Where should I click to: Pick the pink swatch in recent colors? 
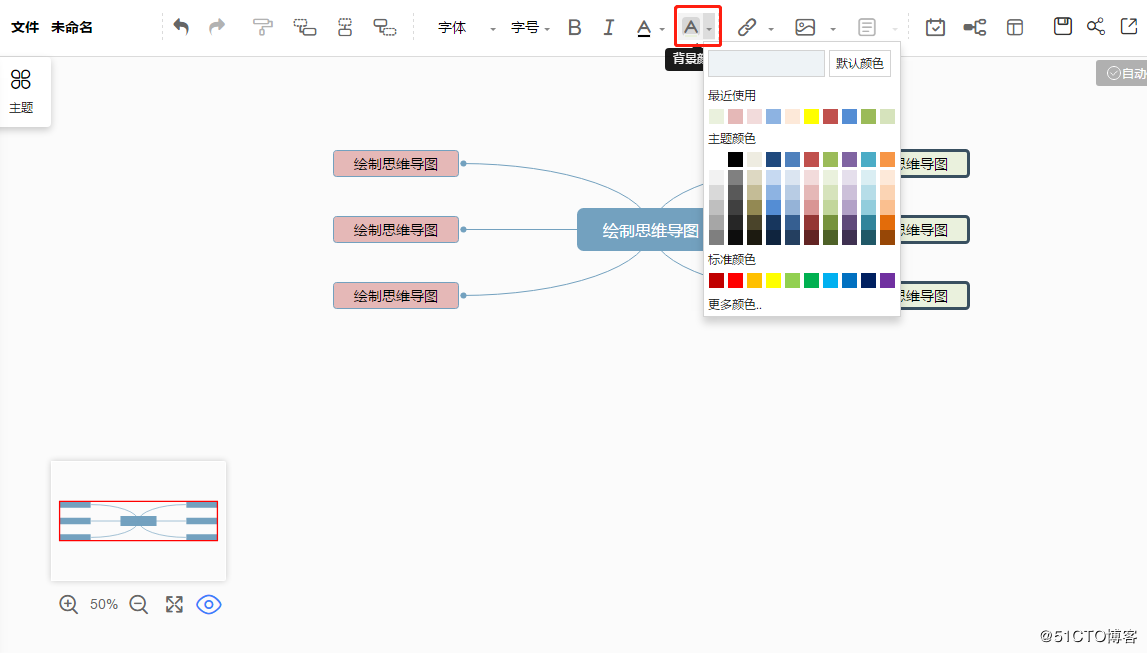[x=735, y=116]
